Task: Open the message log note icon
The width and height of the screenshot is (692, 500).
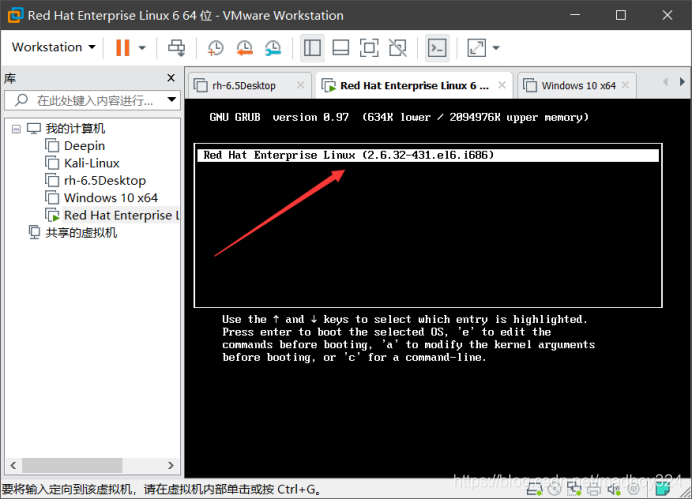Action: (662, 489)
